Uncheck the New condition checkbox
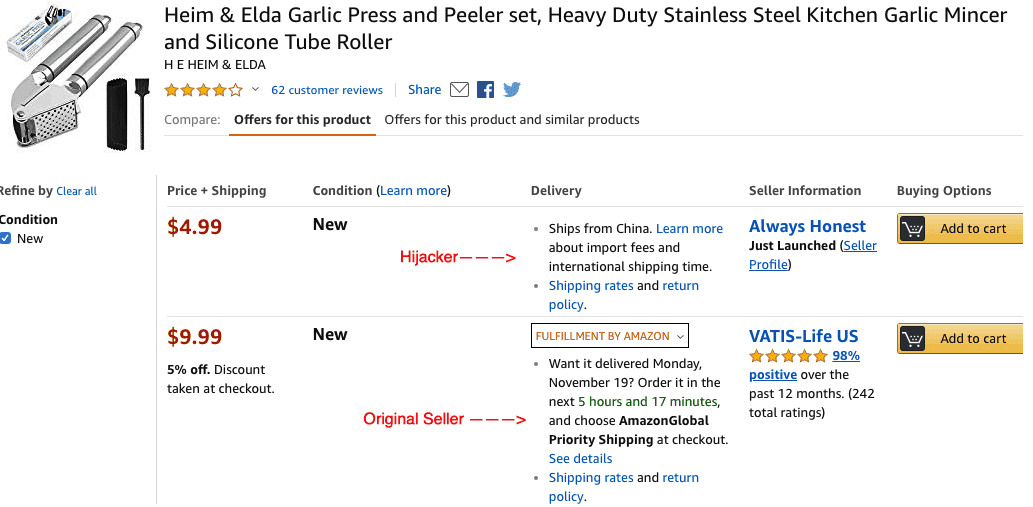1033x507 pixels. coord(6,238)
